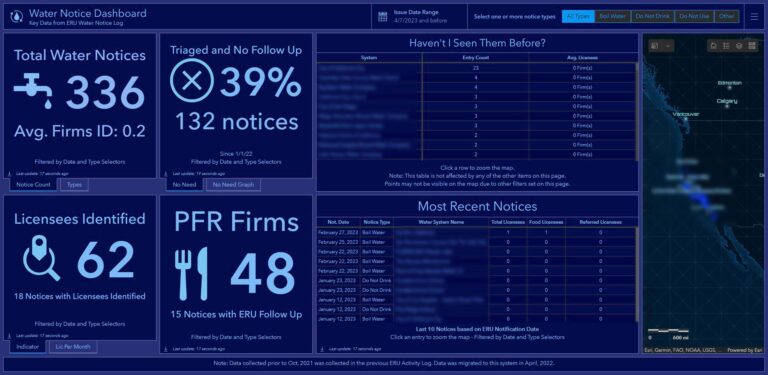Click last-update icon under Total Water Notices

(9, 173)
